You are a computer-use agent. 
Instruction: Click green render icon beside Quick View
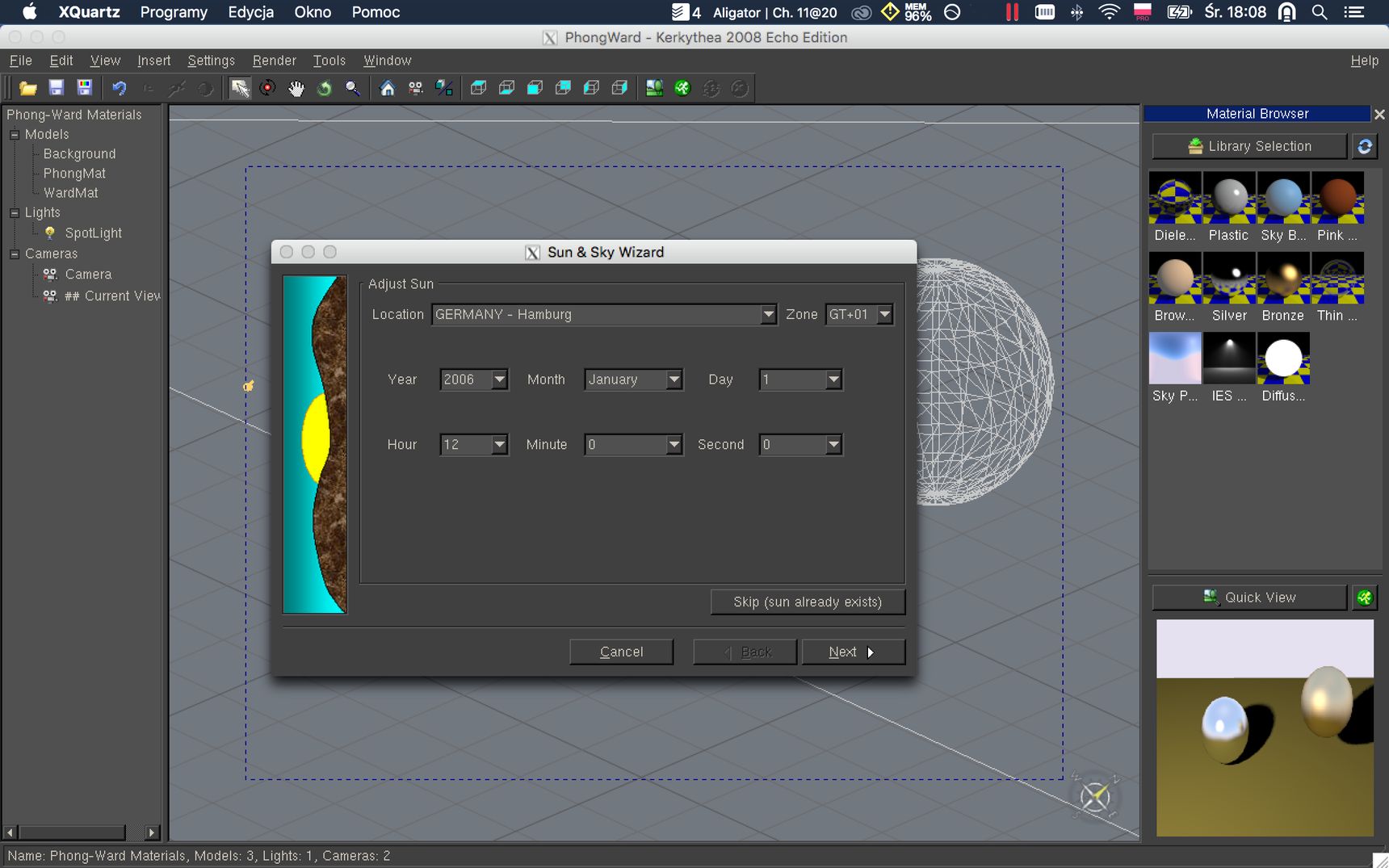pos(1365,598)
